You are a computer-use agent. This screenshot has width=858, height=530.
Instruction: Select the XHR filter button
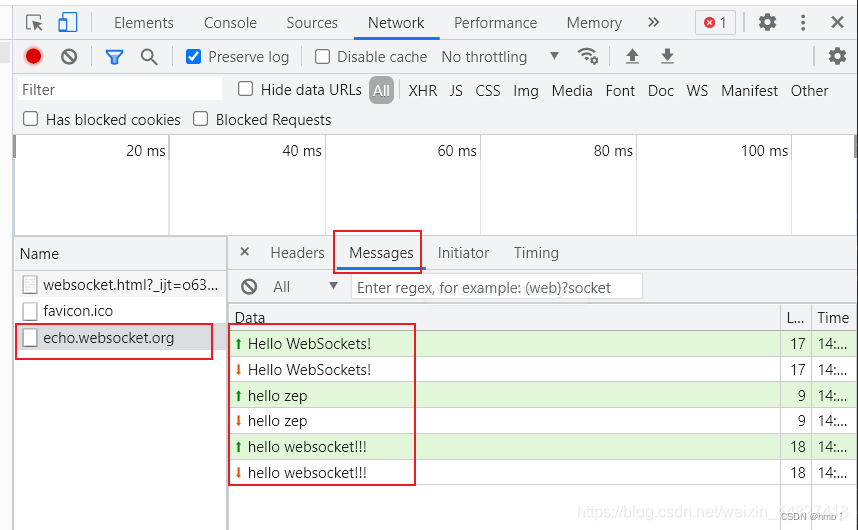[x=422, y=91]
